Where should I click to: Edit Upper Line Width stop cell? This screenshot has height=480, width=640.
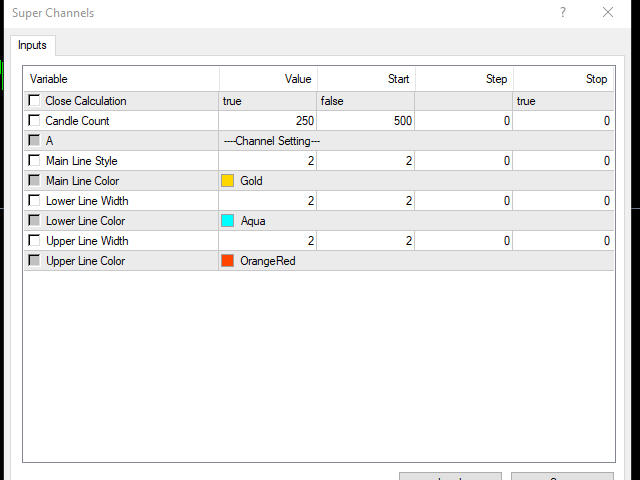pyautogui.click(x=563, y=241)
